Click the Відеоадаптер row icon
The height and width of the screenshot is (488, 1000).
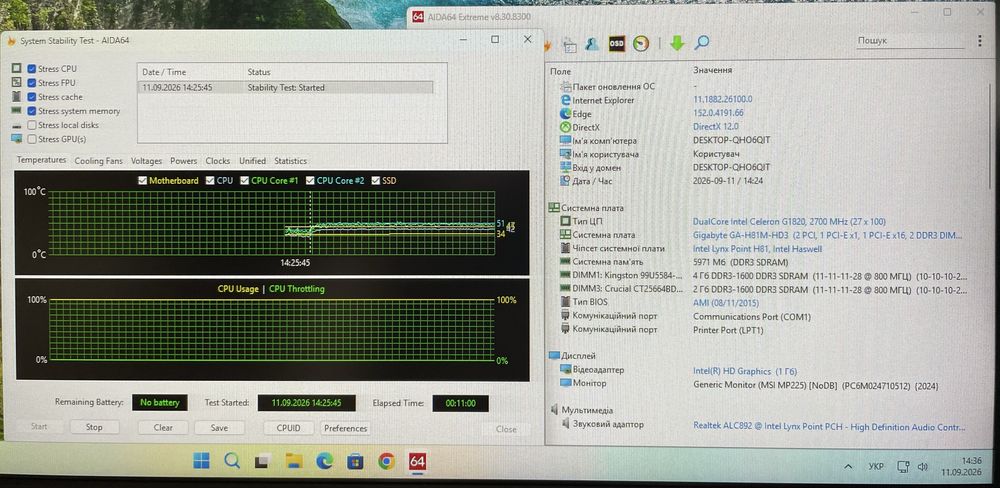(565, 370)
